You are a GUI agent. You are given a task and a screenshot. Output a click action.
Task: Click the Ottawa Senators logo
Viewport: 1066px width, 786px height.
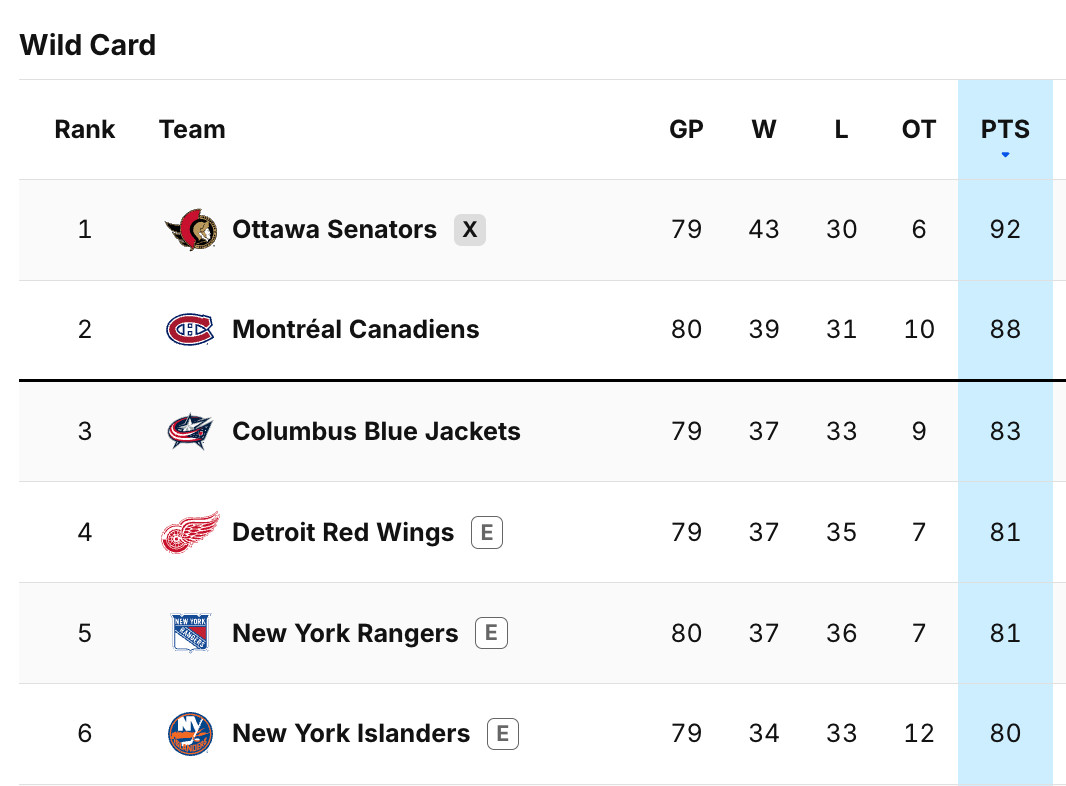pyautogui.click(x=191, y=230)
